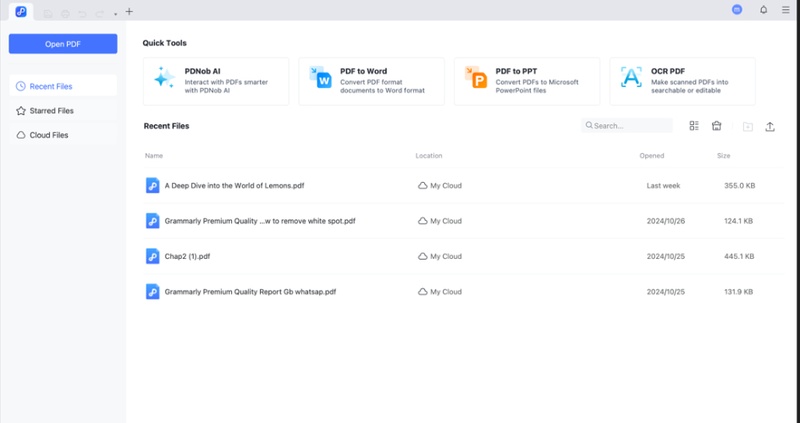Select Recent Files in the sidebar
800x423 pixels.
click(x=63, y=87)
